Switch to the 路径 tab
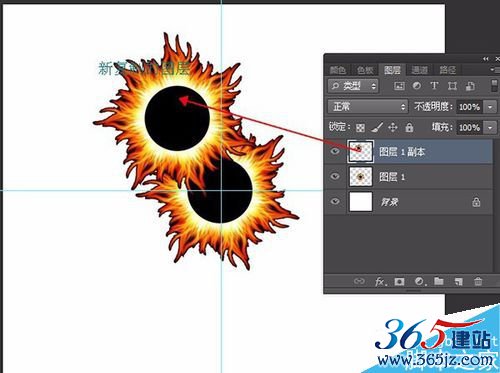This screenshot has height=373, width=500. pos(447,70)
